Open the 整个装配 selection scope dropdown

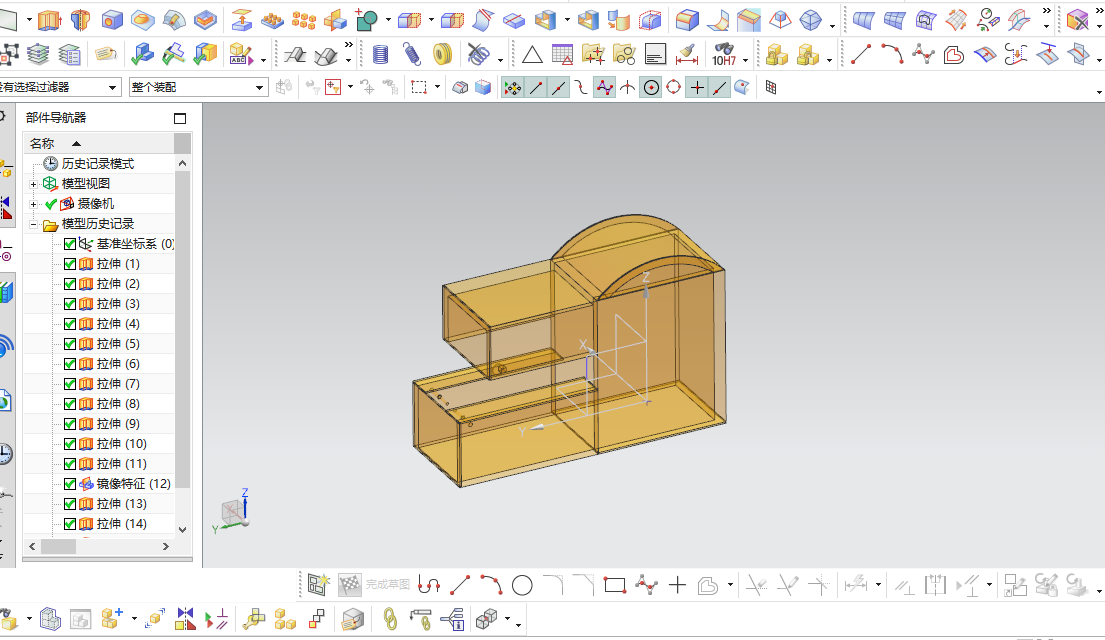[x=260, y=88]
